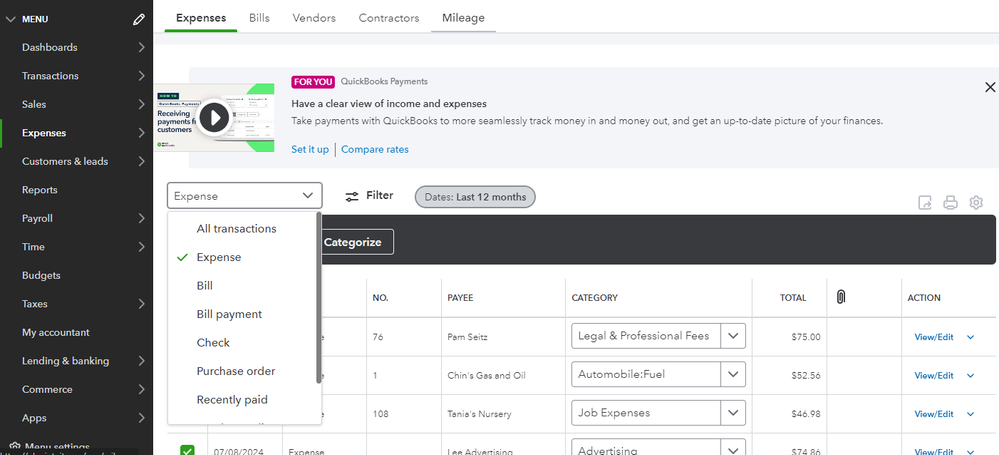Open the Mileage tab
The width and height of the screenshot is (999, 455).
click(x=463, y=18)
